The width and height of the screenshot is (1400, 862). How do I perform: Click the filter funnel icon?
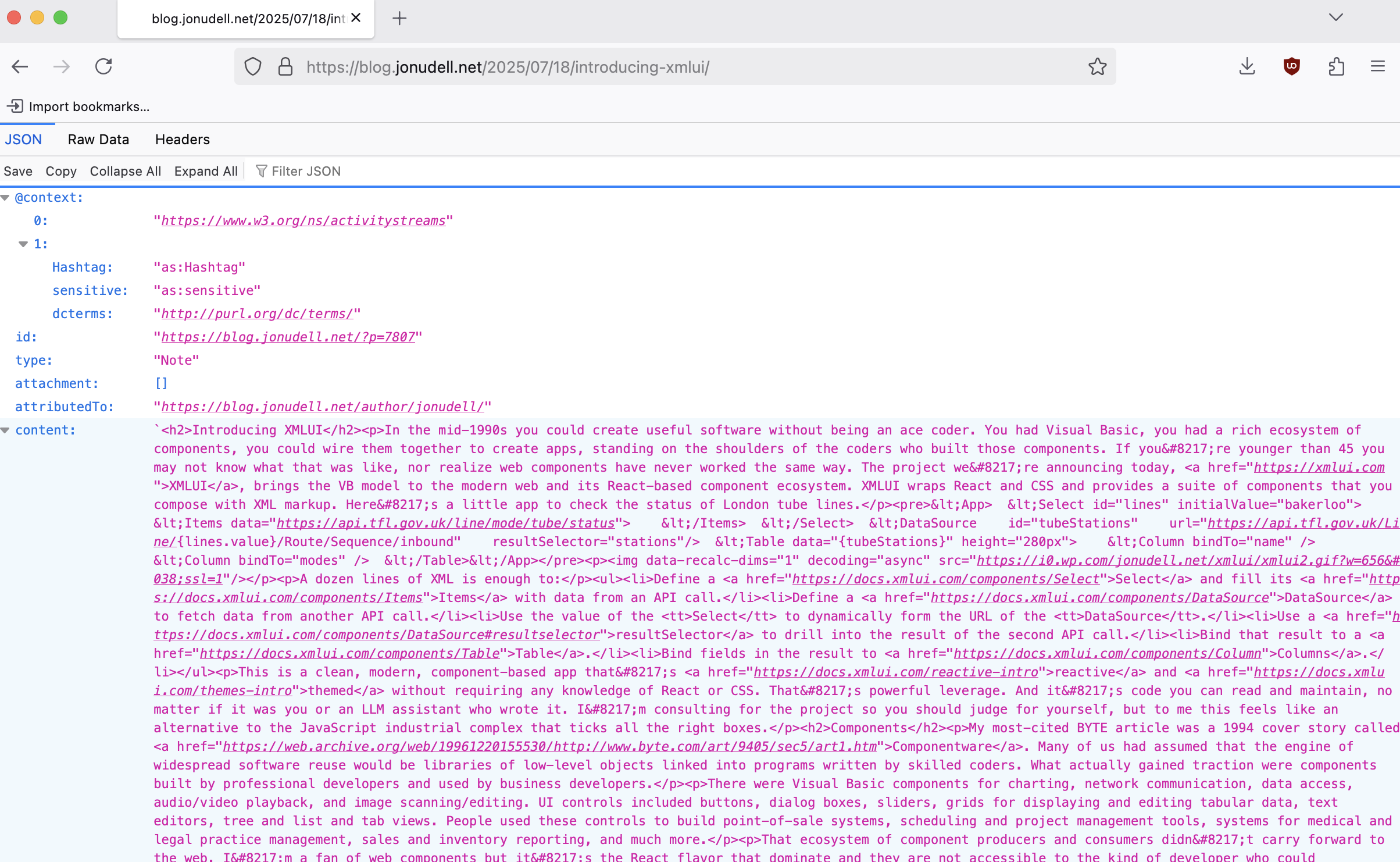point(262,171)
